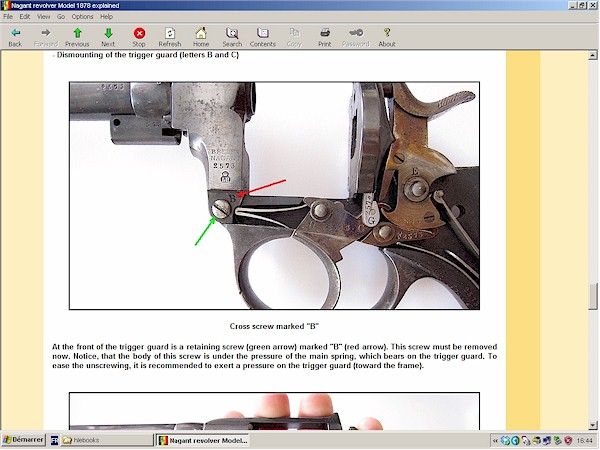This screenshot has height=450, width=600.
Task: Click the taskbar clock showing 16:44
Action: coord(584,441)
